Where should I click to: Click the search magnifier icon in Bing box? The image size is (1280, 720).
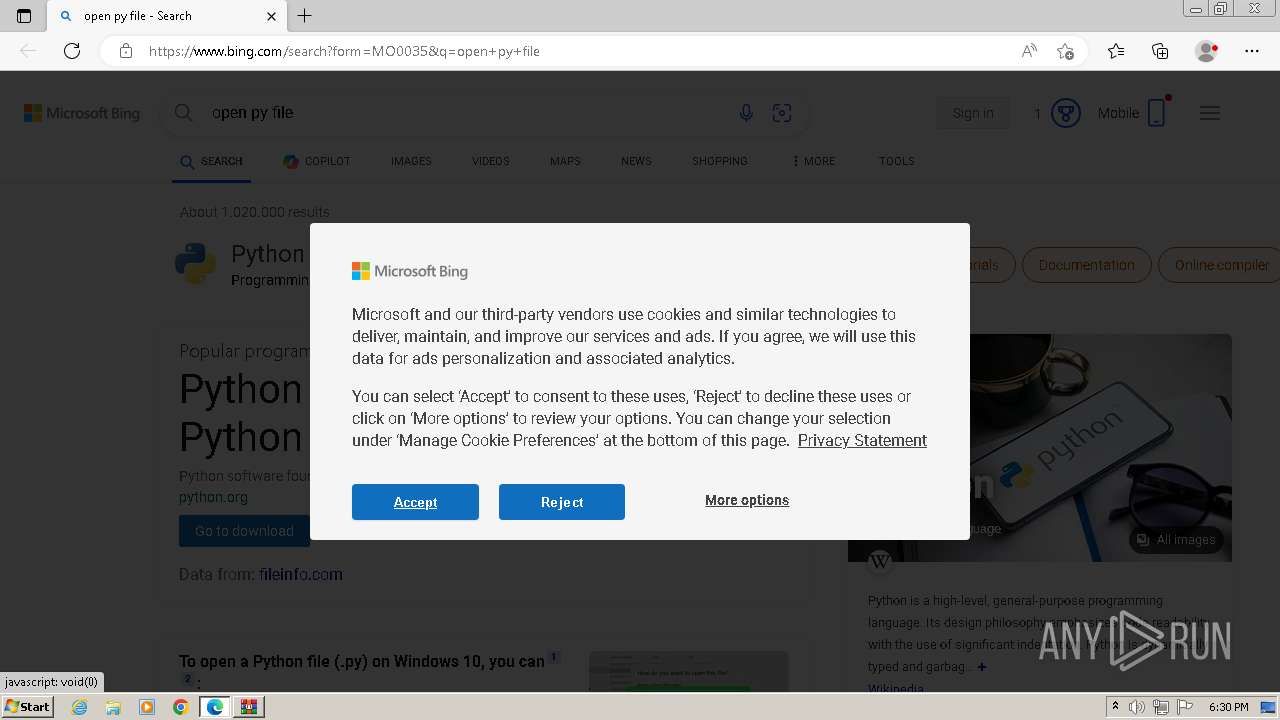pyautogui.click(x=184, y=113)
